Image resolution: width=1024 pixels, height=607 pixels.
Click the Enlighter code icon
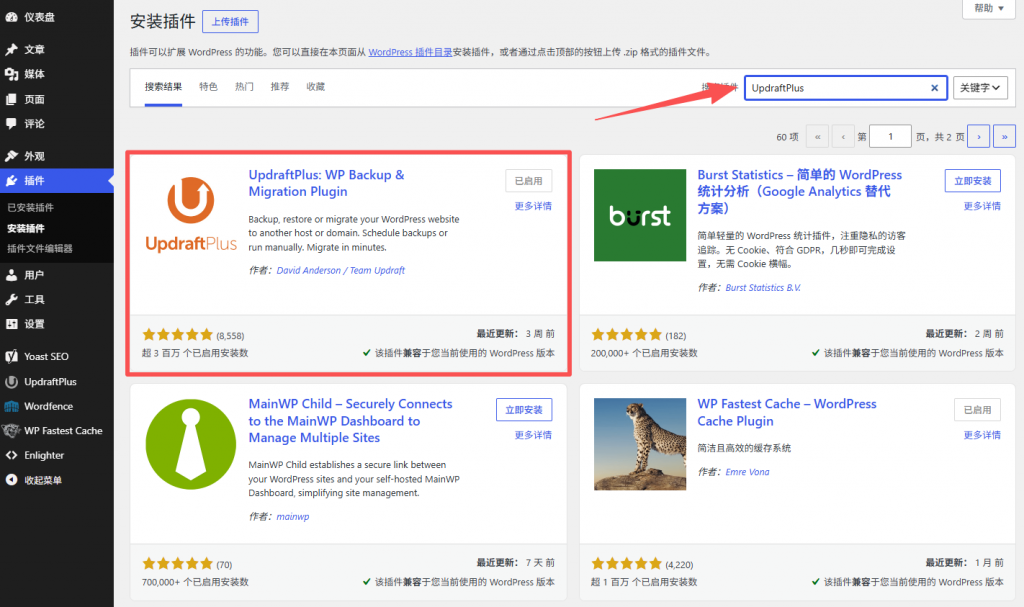point(11,455)
